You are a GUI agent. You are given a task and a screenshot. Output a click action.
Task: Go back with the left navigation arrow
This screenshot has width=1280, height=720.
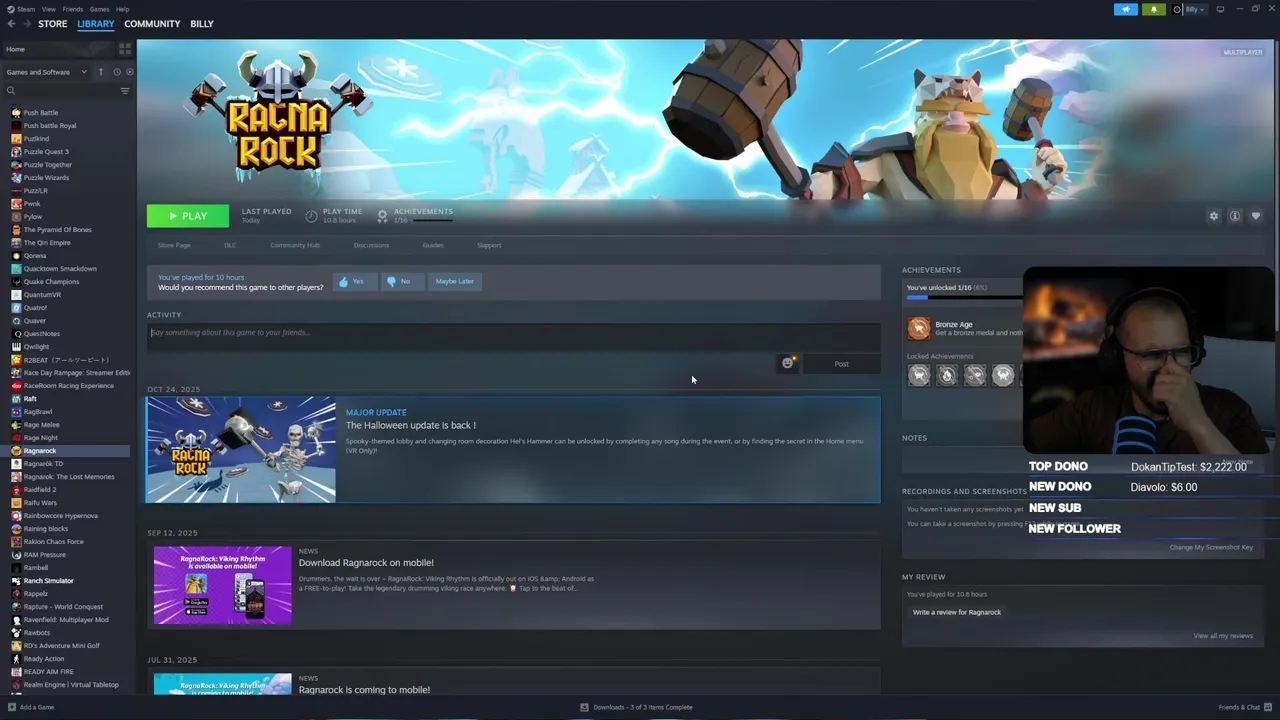(x=11, y=24)
